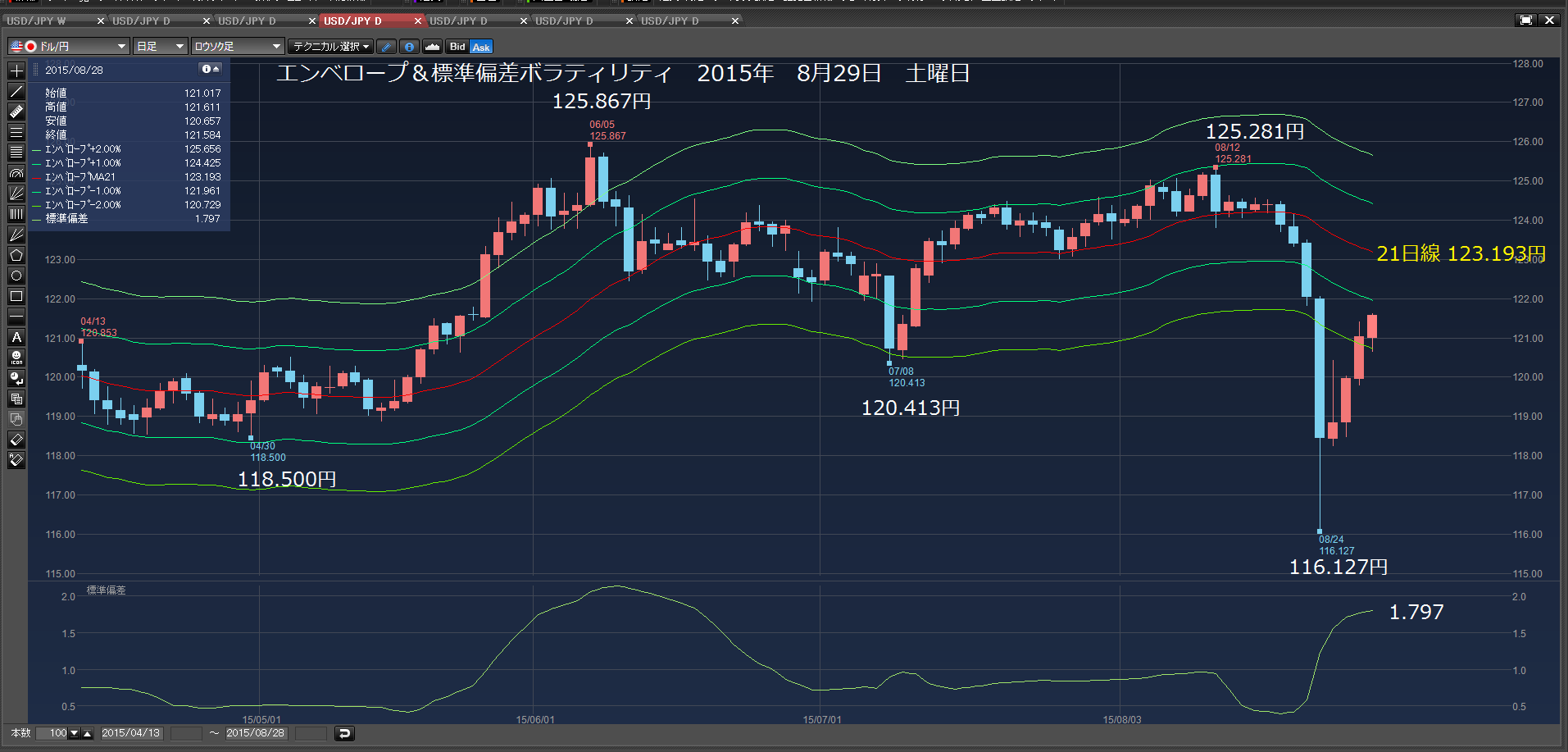The width and height of the screenshot is (1568, 752).
Task: Select the three horizontal lines retracement tool
Action: (16, 132)
